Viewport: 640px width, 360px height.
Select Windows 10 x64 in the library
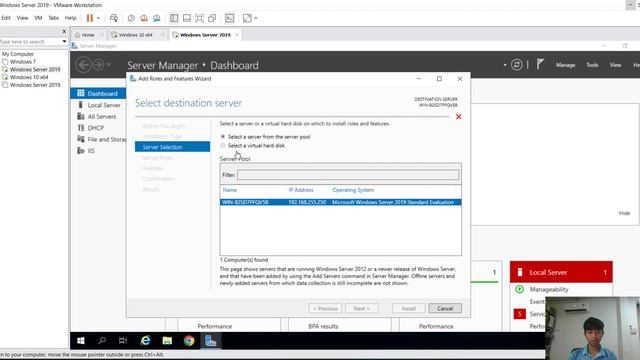29,77
